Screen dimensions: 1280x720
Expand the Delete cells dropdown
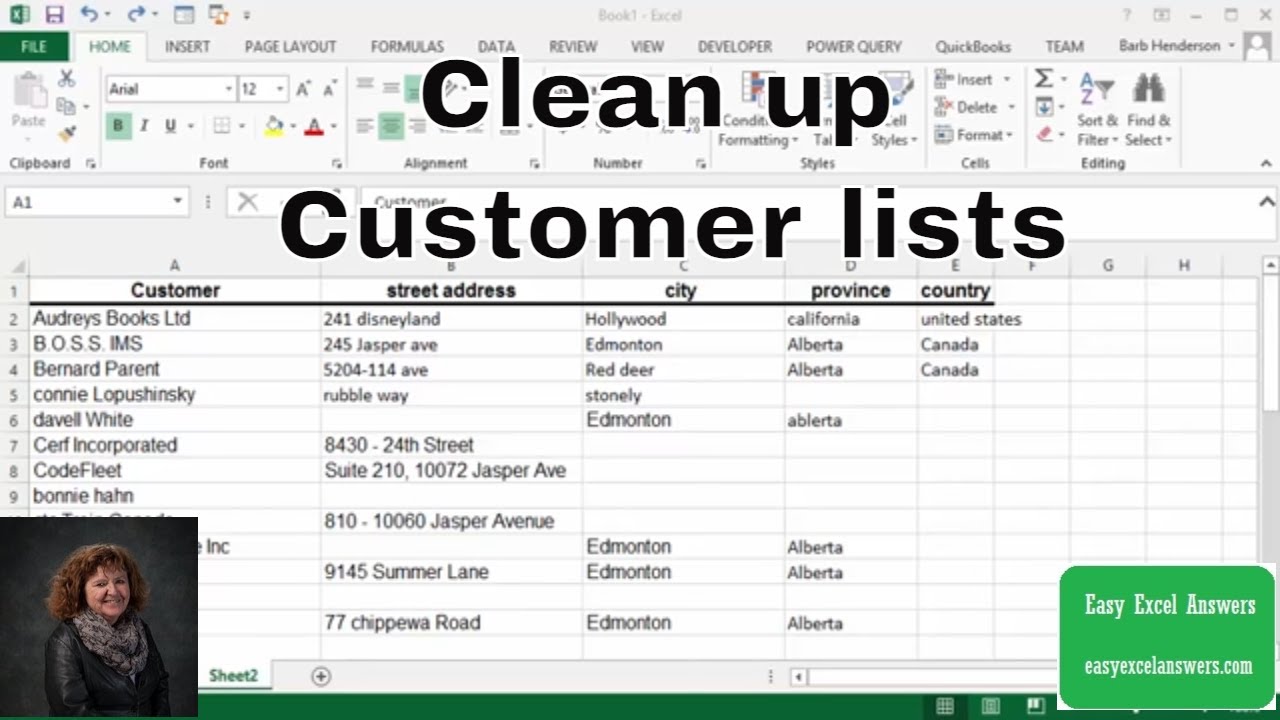(1011, 107)
